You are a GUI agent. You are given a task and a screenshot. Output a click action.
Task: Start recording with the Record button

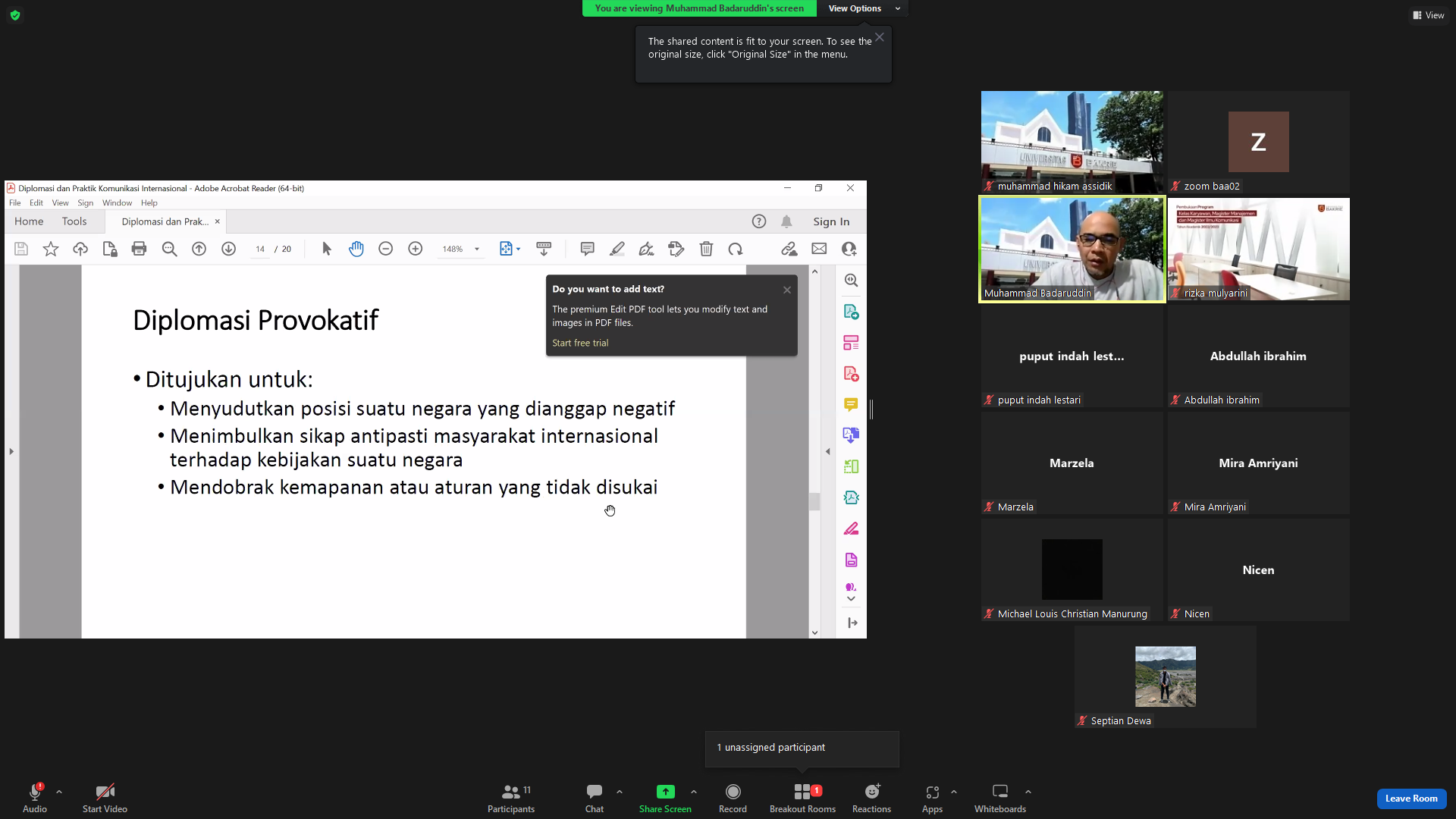(x=733, y=798)
